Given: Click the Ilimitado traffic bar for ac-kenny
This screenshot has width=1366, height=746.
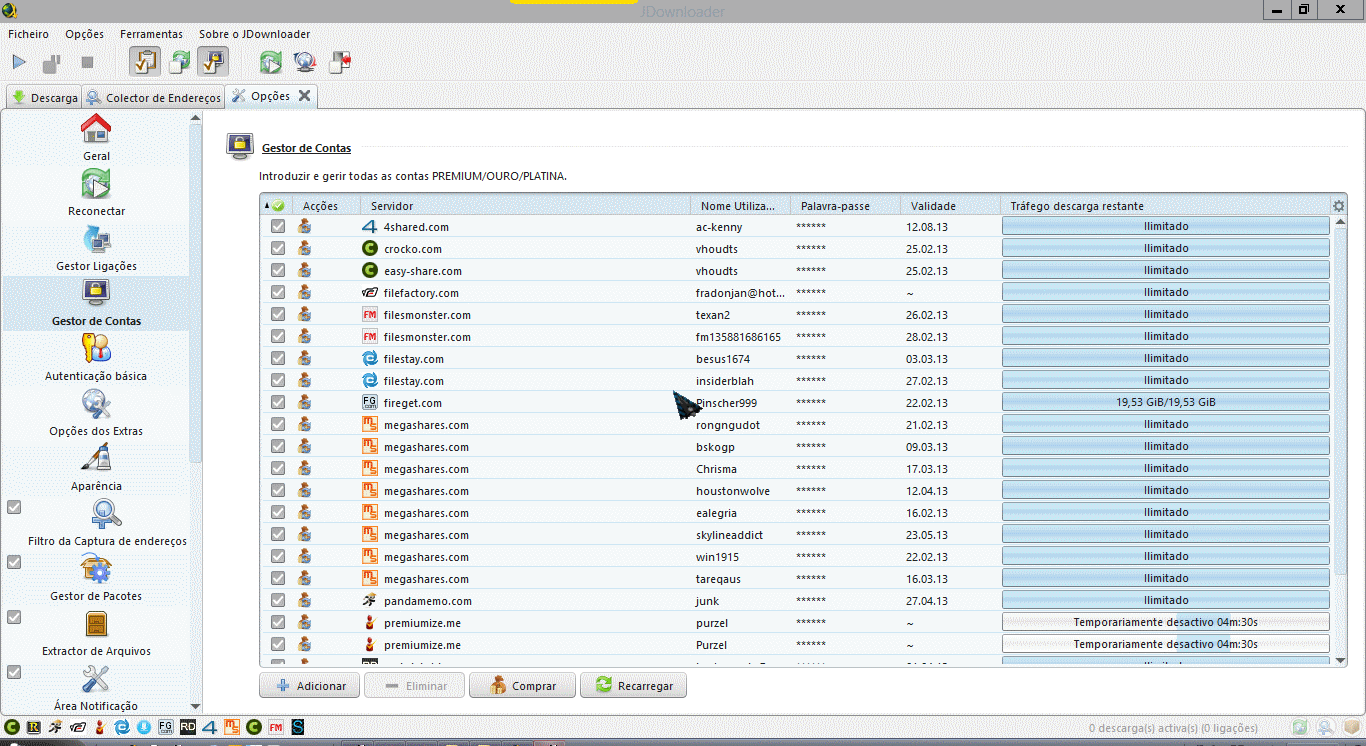Looking at the screenshot, I should pyautogui.click(x=1166, y=227).
